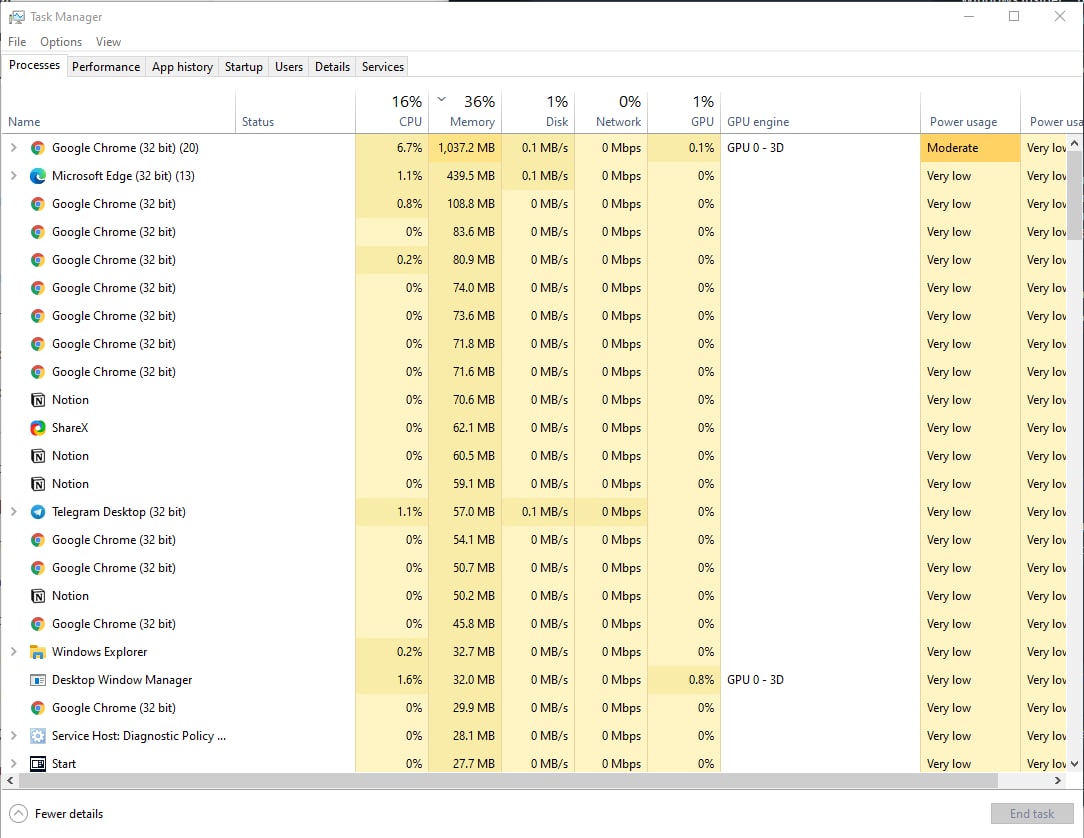Click the Windows Explorer folder icon
Image resolution: width=1084 pixels, height=838 pixels.
coord(38,652)
